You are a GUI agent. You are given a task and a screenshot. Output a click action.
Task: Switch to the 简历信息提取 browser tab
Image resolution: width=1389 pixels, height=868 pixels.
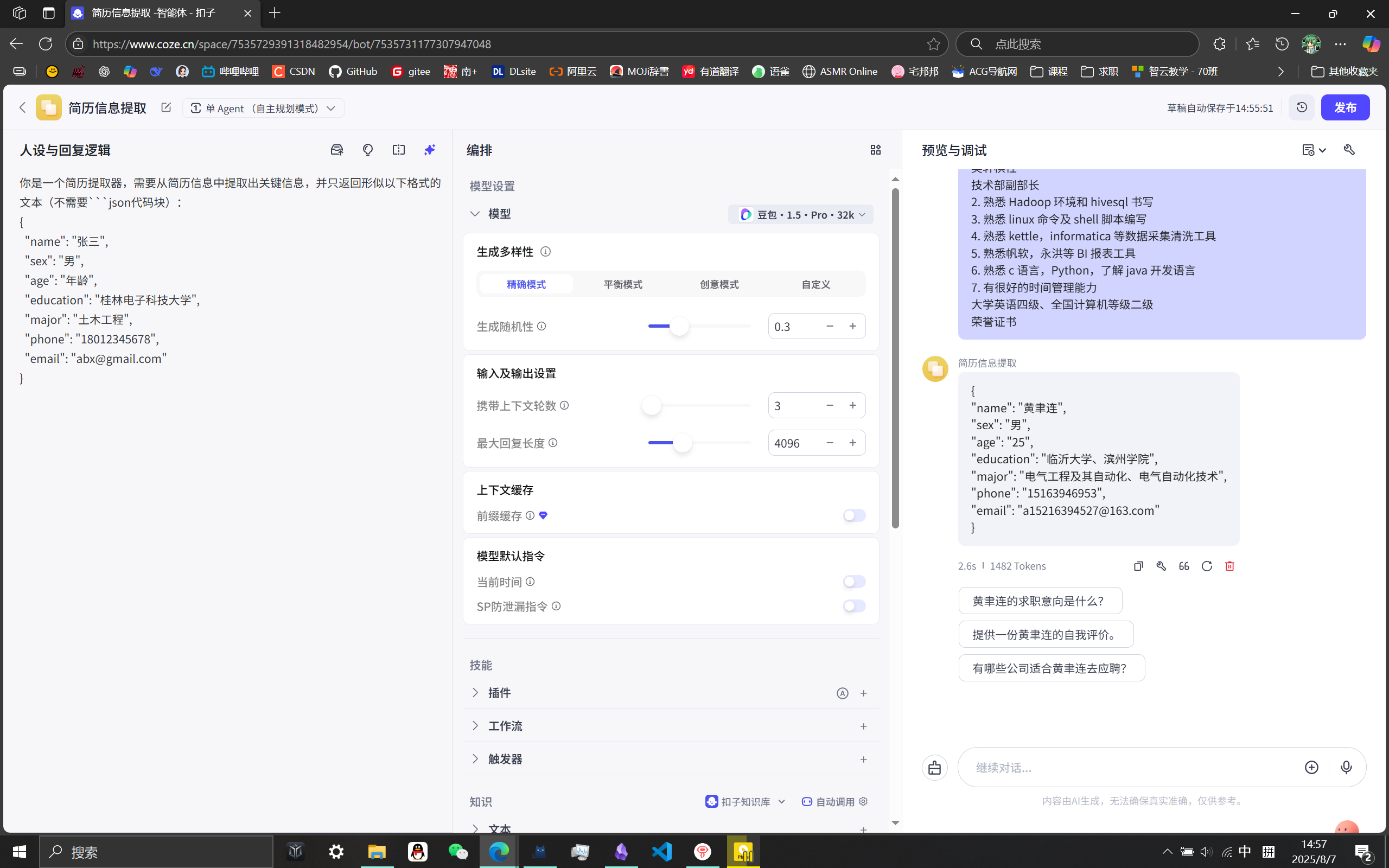(x=162, y=13)
